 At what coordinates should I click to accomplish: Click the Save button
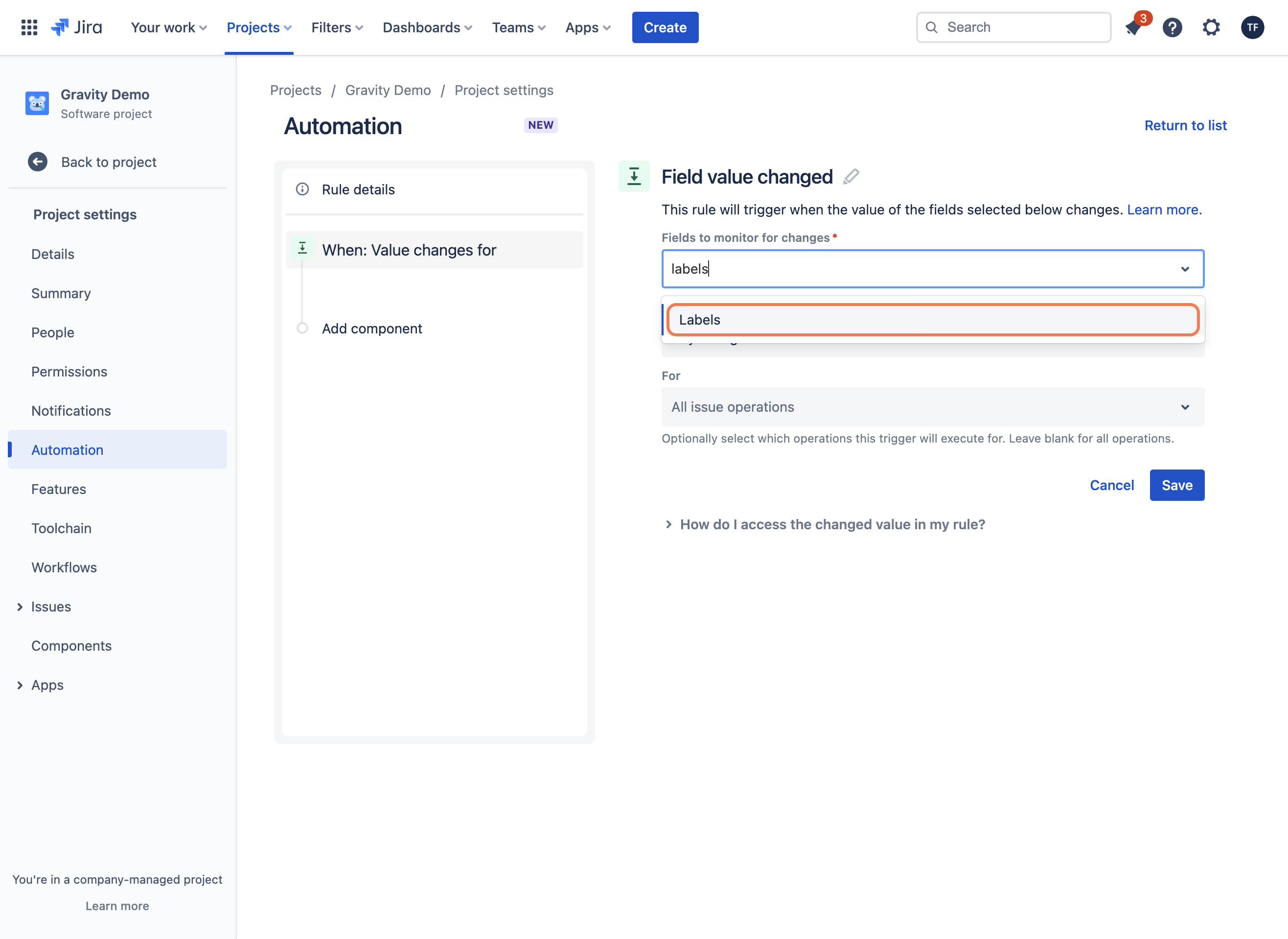tap(1176, 485)
